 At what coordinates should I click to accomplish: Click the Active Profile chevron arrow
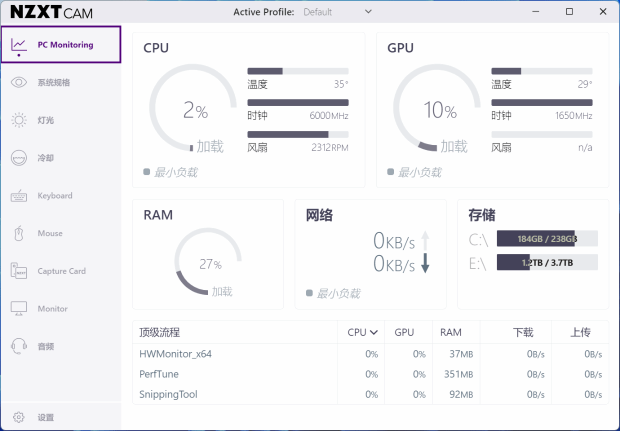pyautogui.click(x=368, y=11)
